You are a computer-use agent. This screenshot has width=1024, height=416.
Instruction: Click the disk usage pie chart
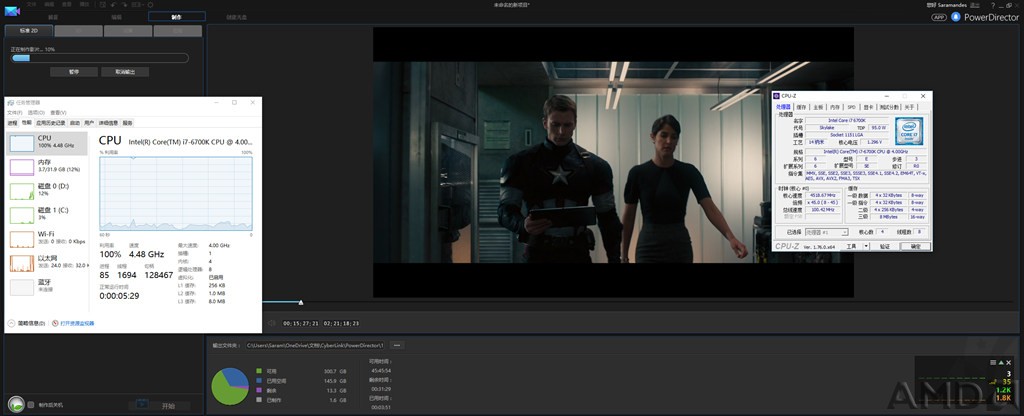pos(230,386)
